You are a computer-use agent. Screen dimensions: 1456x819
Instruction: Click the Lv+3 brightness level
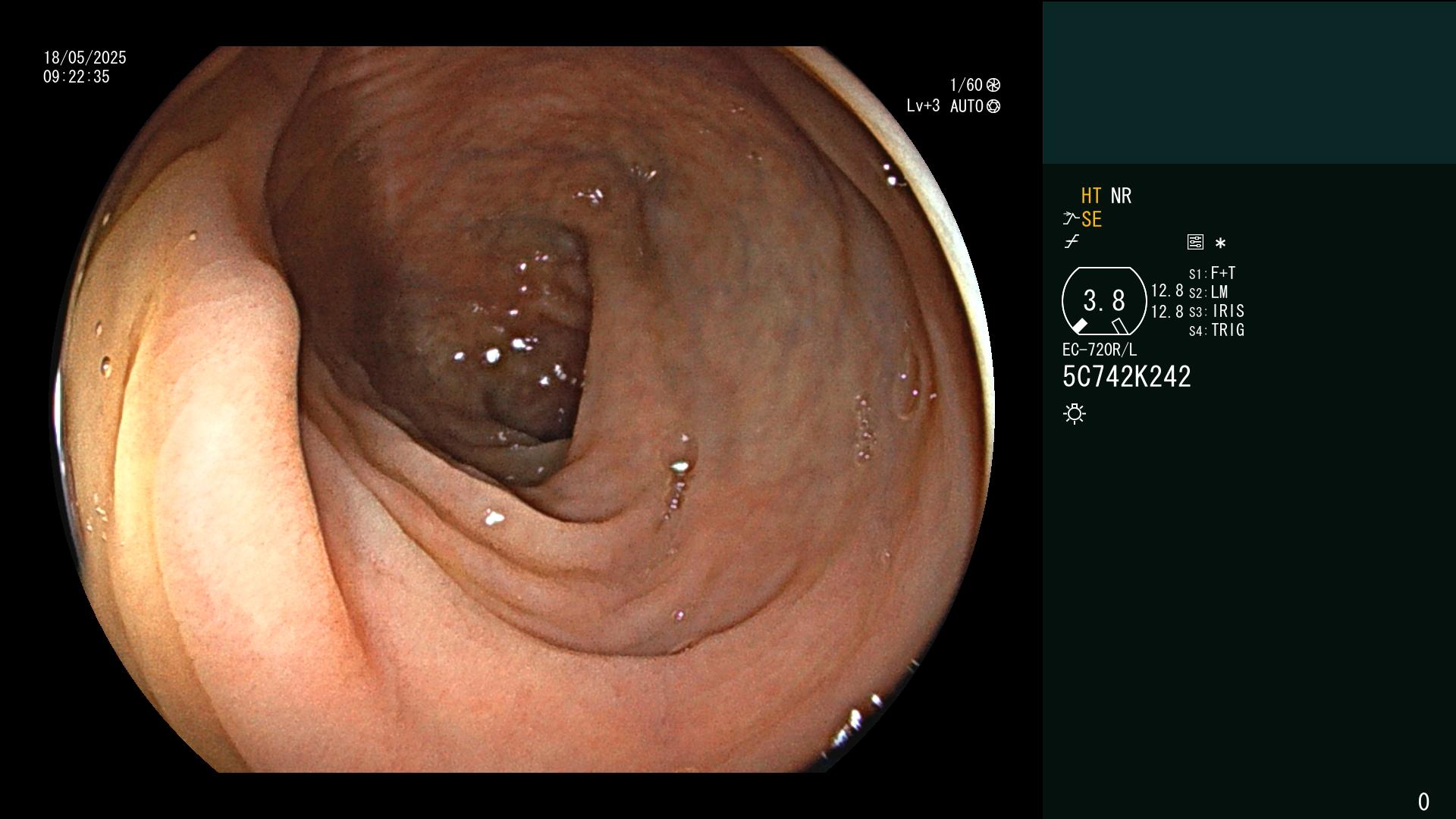pos(923,106)
